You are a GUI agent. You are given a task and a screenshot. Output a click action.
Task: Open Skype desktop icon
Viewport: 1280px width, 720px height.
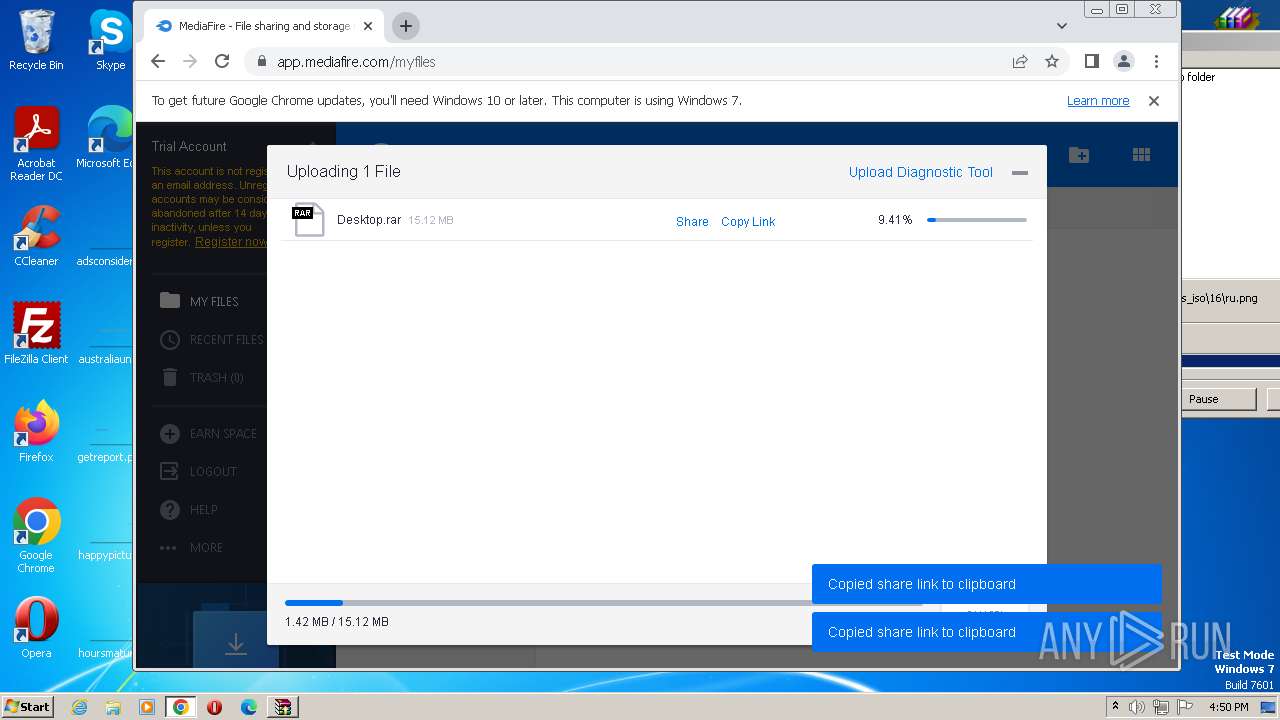tap(110, 40)
